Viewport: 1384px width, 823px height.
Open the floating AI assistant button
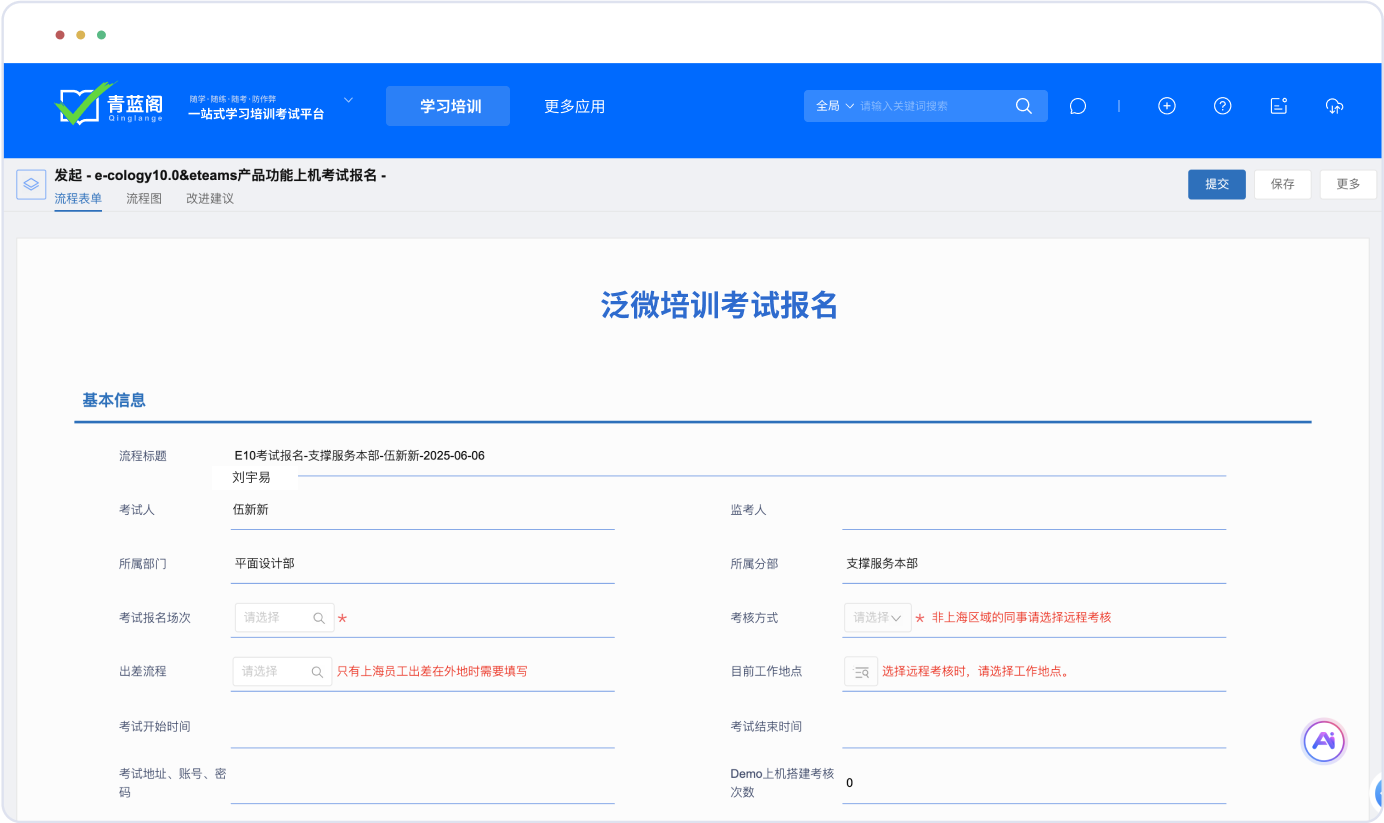pos(1324,741)
